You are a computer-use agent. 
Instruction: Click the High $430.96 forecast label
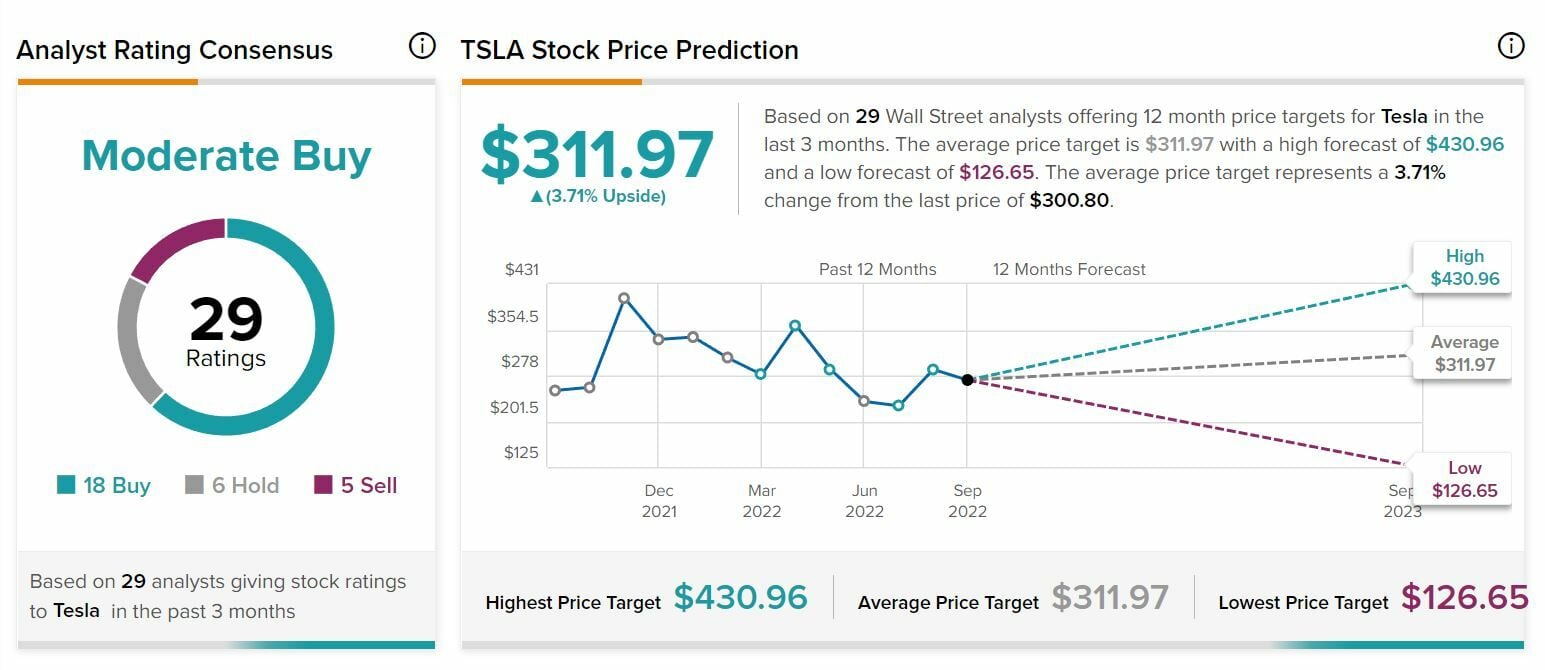pos(1464,268)
